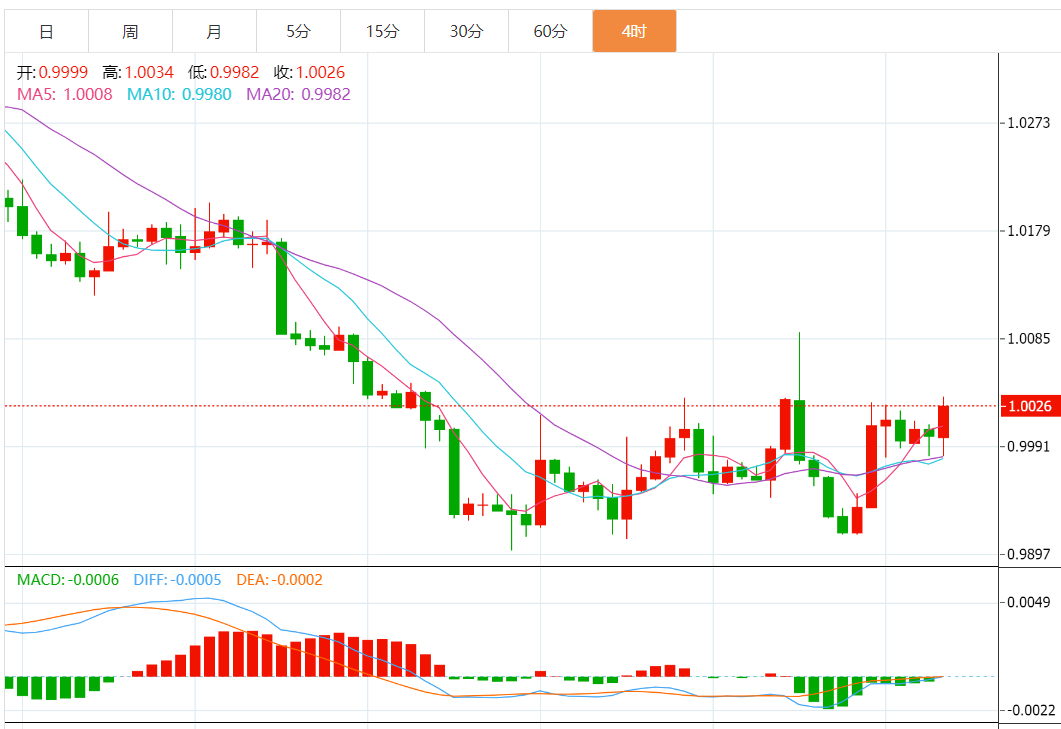The height and width of the screenshot is (729, 1061).
Task: Click the 低 low price value
Action: pos(234,73)
